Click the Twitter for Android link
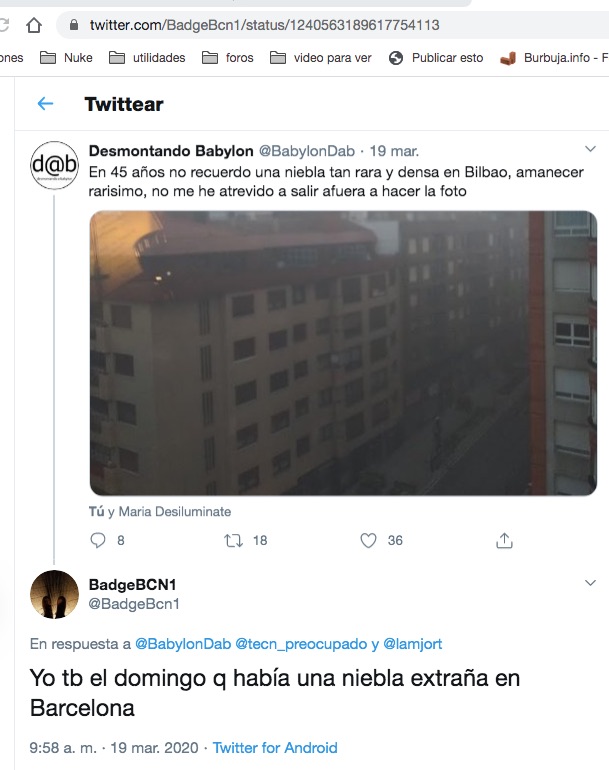 pyautogui.click(x=275, y=748)
